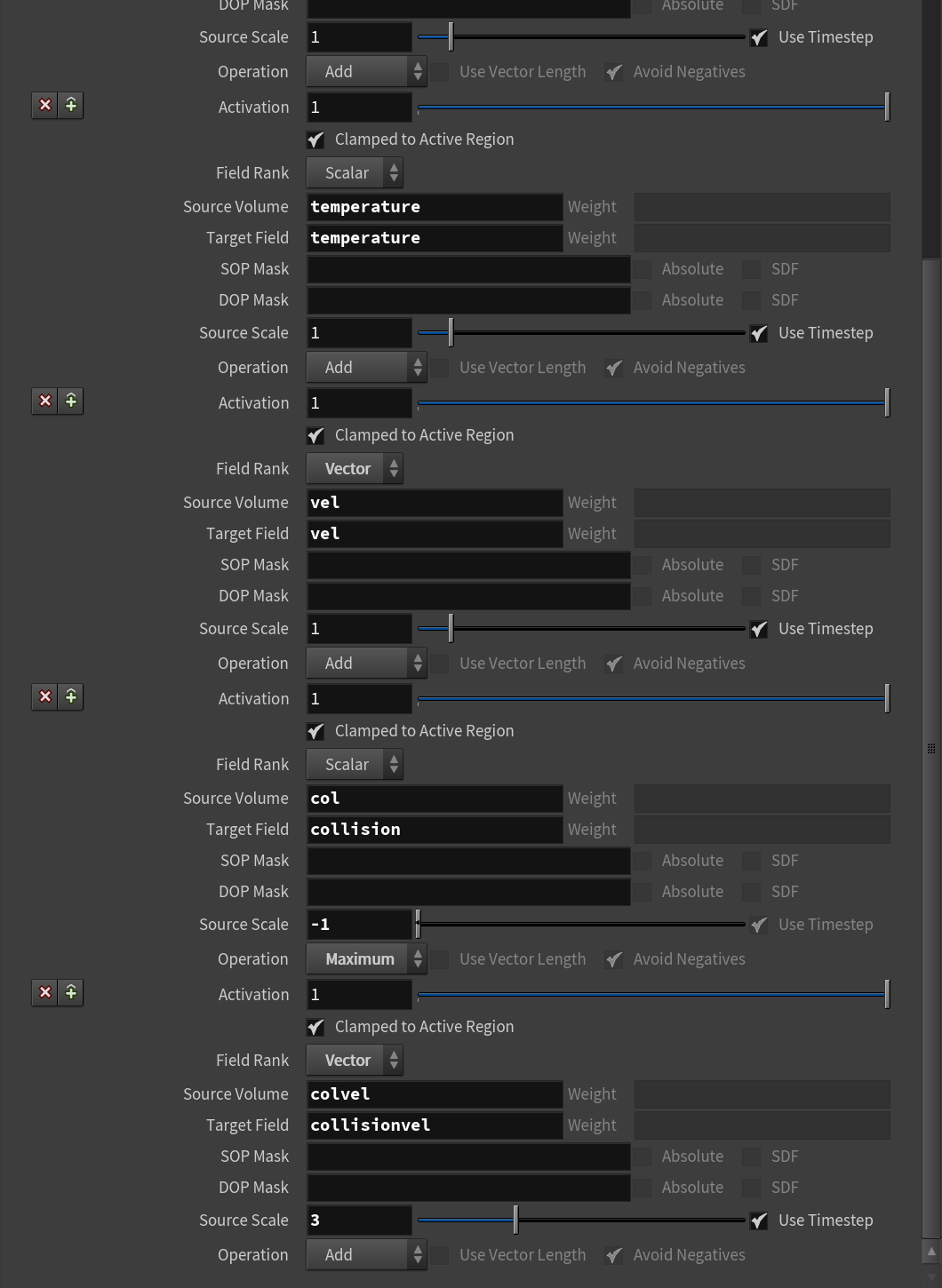The height and width of the screenshot is (1288, 942).
Task: Click the Source Volume field containing temperature
Action: [x=435, y=207]
